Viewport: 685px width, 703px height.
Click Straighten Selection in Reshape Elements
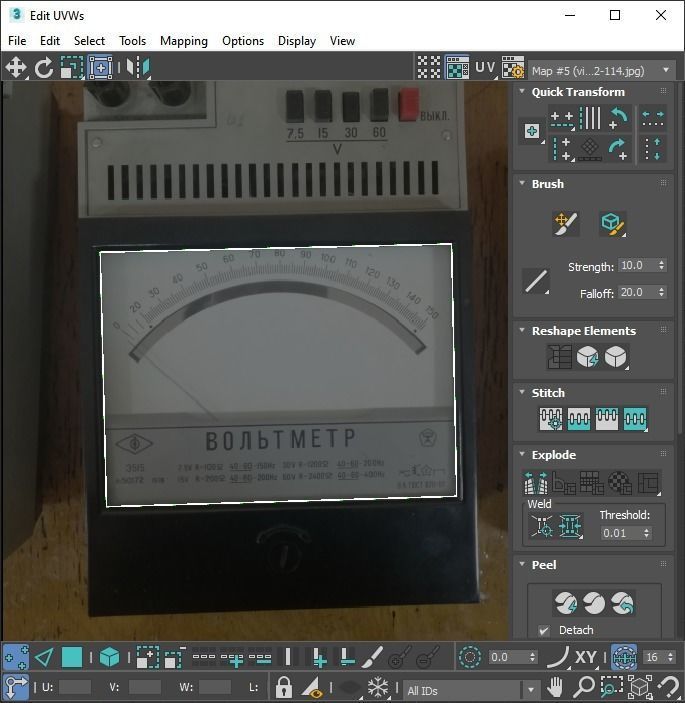click(x=559, y=357)
